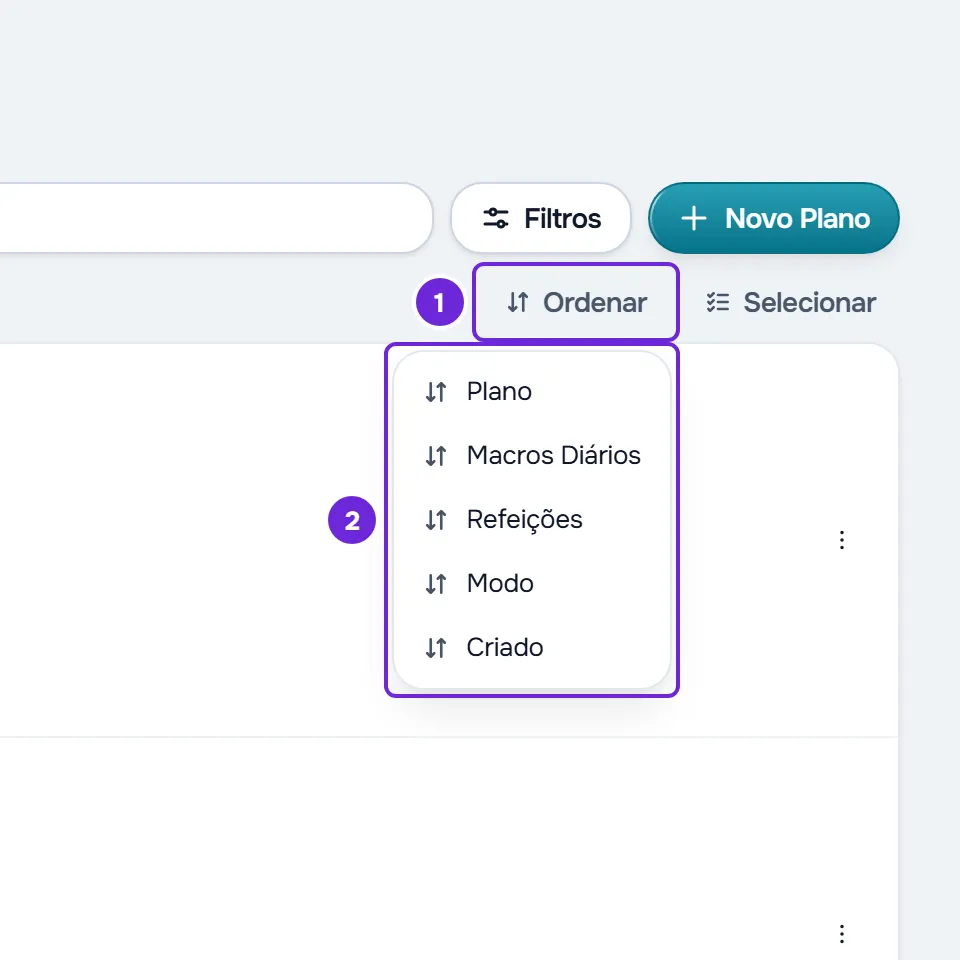Sort by Refeições
This screenshot has height=960, width=960.
(x=532, y=520)
